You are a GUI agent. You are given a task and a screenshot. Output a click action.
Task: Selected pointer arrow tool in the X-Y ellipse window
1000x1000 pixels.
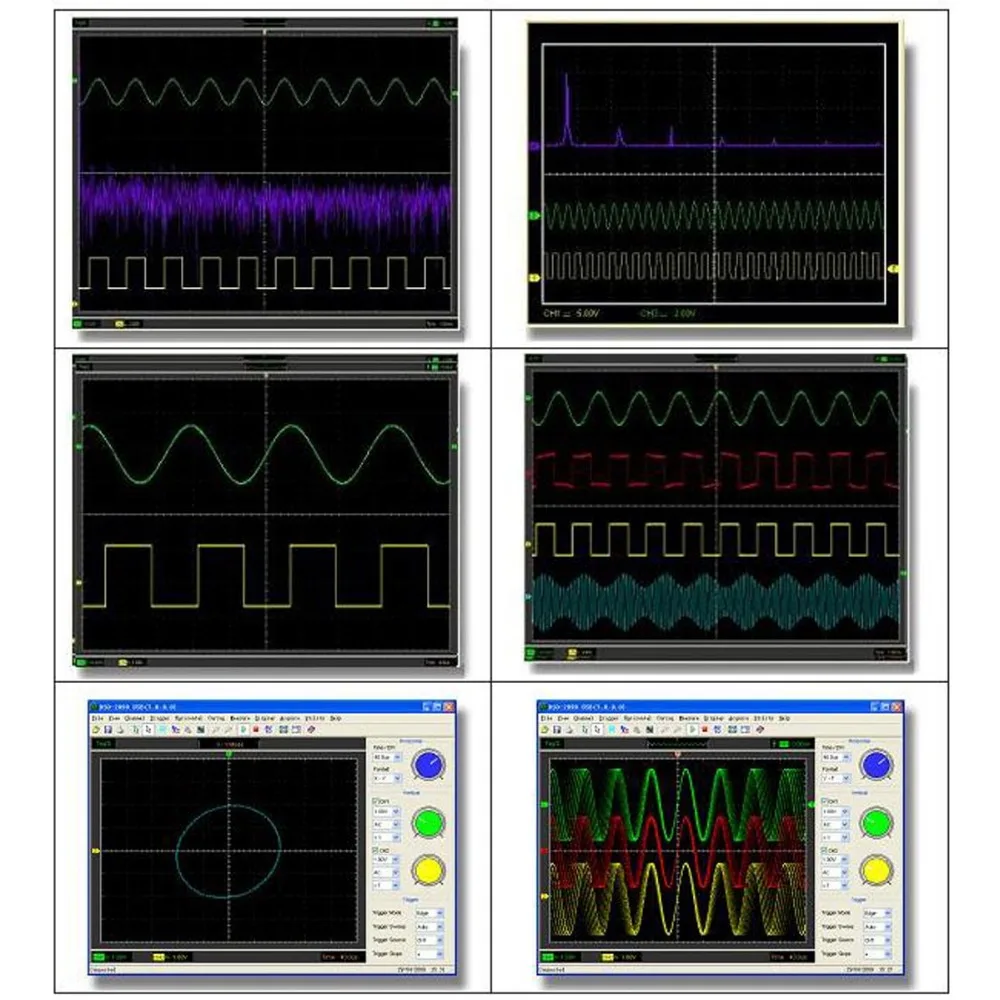(148, 730)
